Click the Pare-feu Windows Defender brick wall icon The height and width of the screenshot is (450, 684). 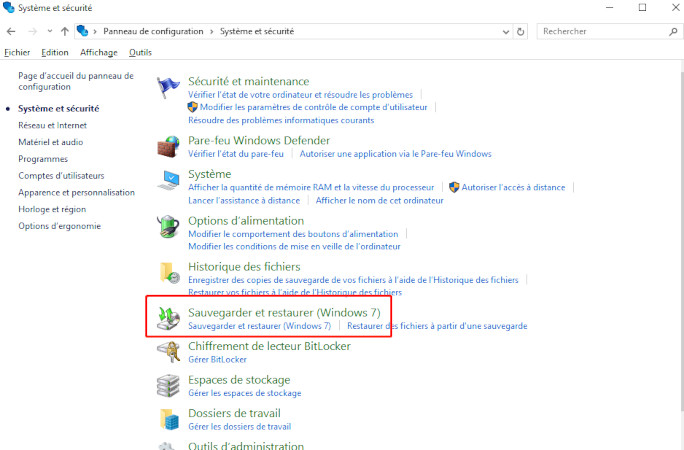click(168, 147)
